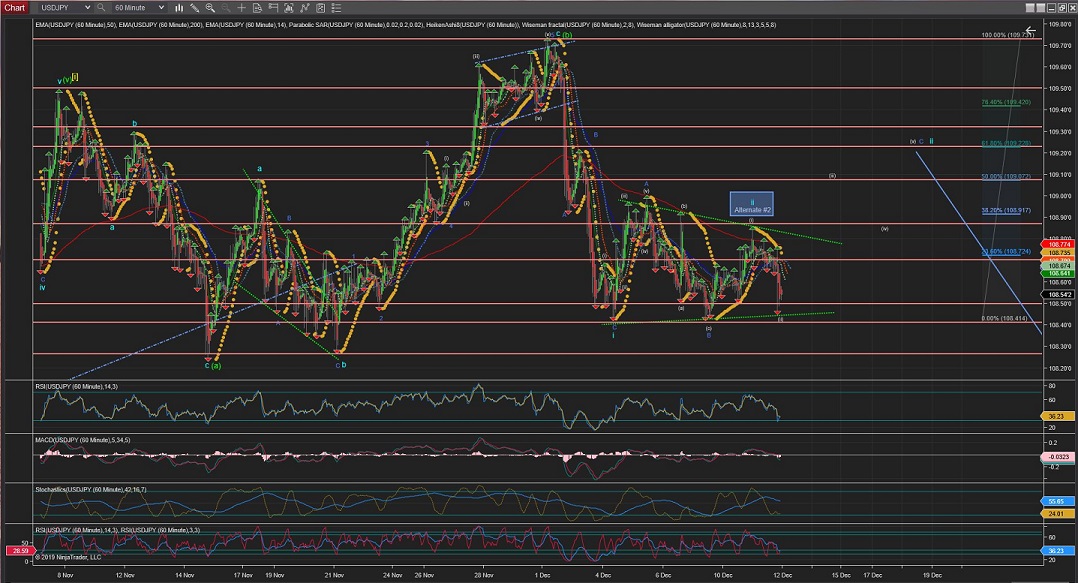Click the 28 Nov date on time axis
Viewport: 1078px width, 583px height.
click(x=484, y=575)
